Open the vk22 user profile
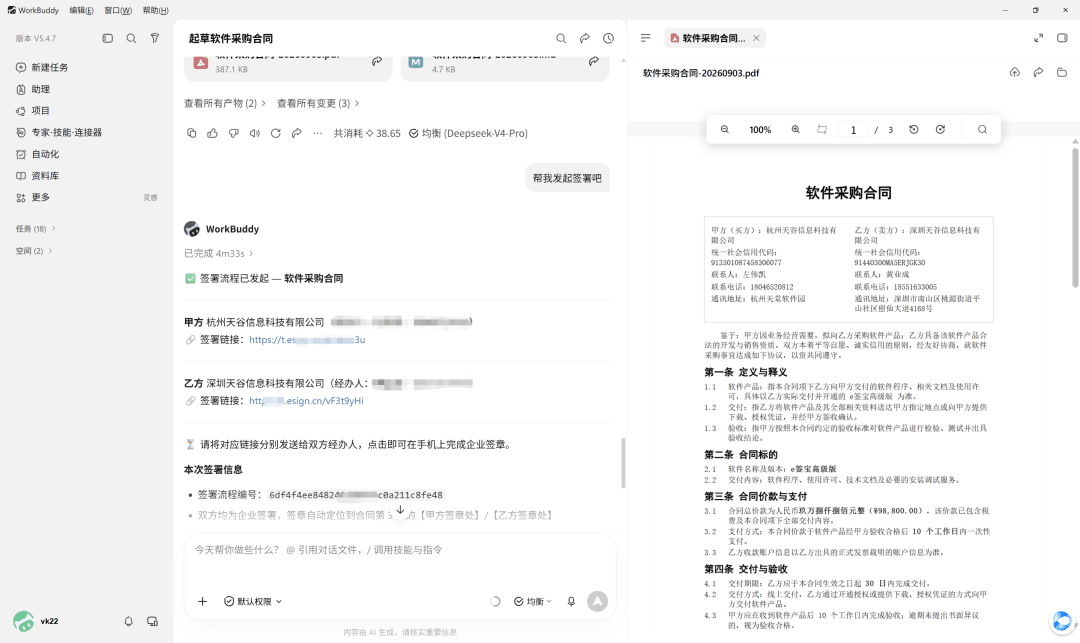The image size is (1080, 643). [36, 621]
